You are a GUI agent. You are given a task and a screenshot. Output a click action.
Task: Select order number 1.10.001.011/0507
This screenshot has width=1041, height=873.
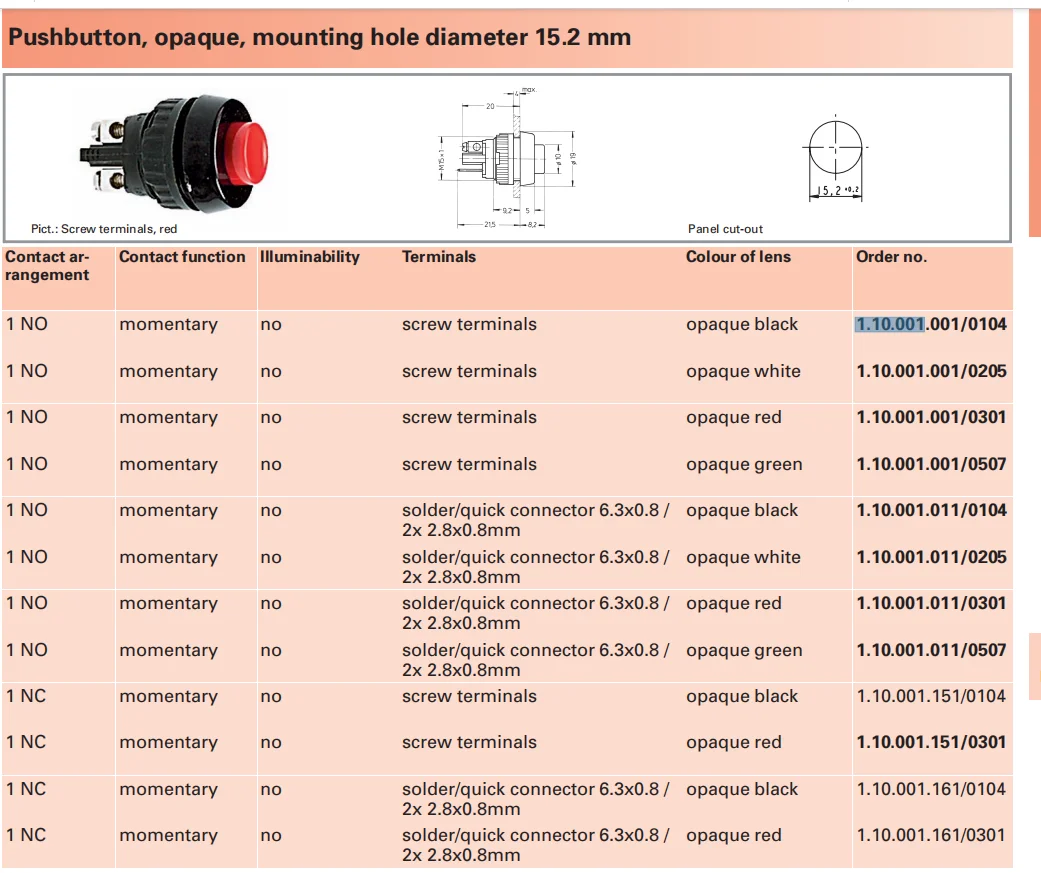(x=931, y=650)
